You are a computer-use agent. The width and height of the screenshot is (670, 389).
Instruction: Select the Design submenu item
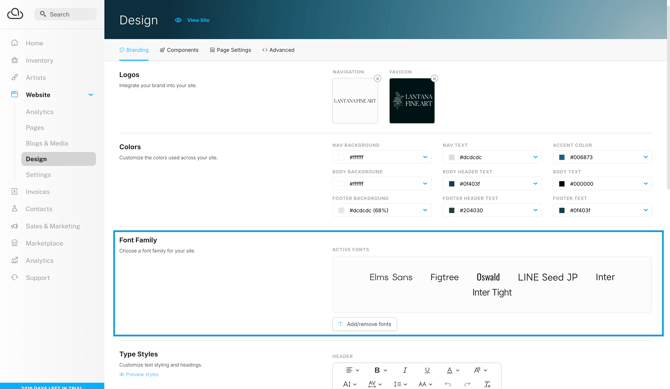click(x=59, y=159)
